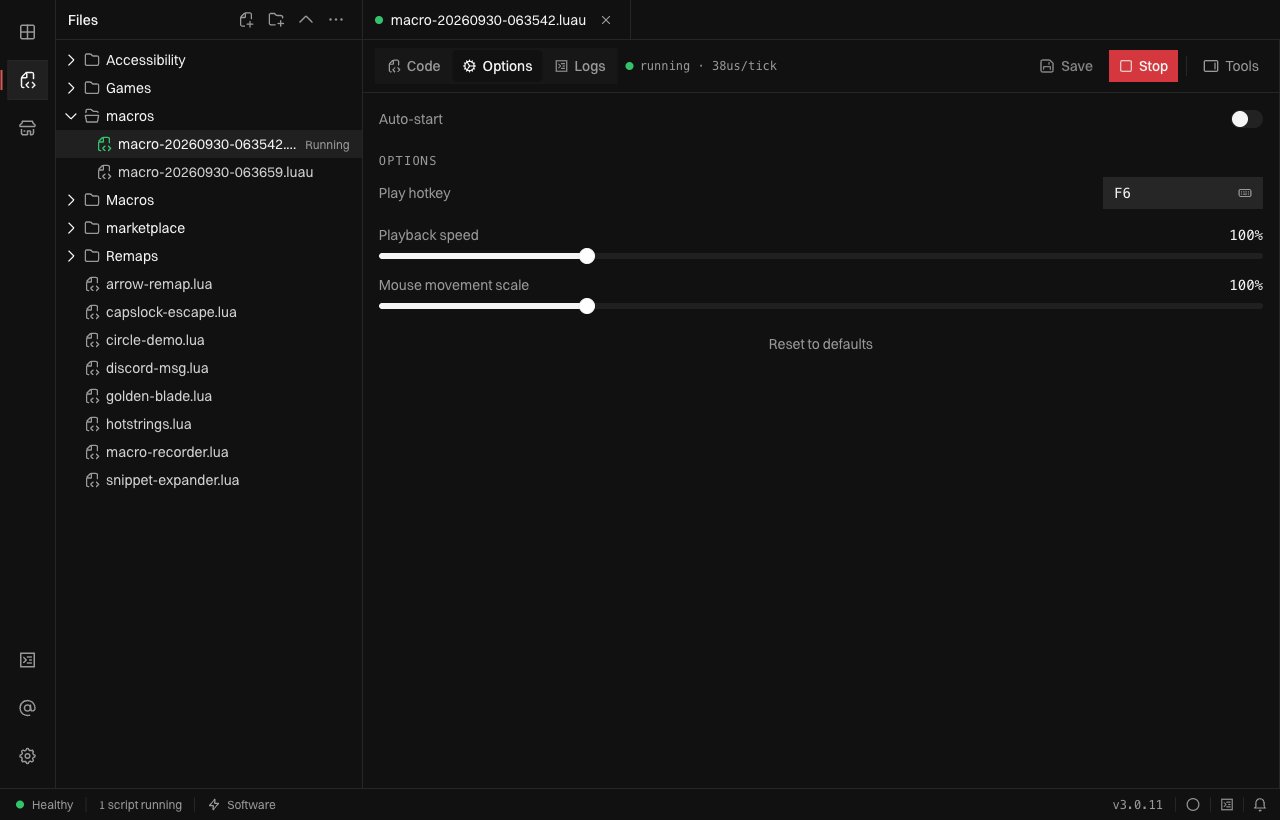This screenshot has width=1280, height=820.
Task: Click the Mouse movement scale slider handle
Action: coord(587,306)
